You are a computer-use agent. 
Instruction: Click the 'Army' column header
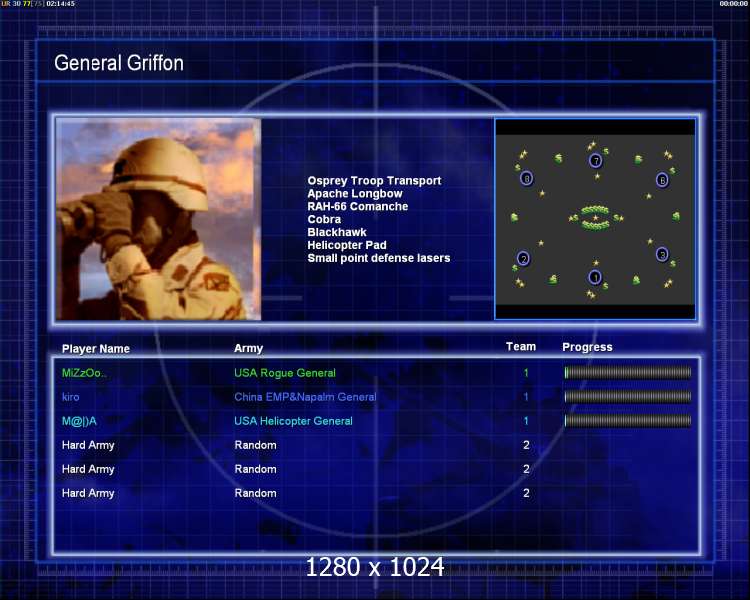tap(248, 348)
